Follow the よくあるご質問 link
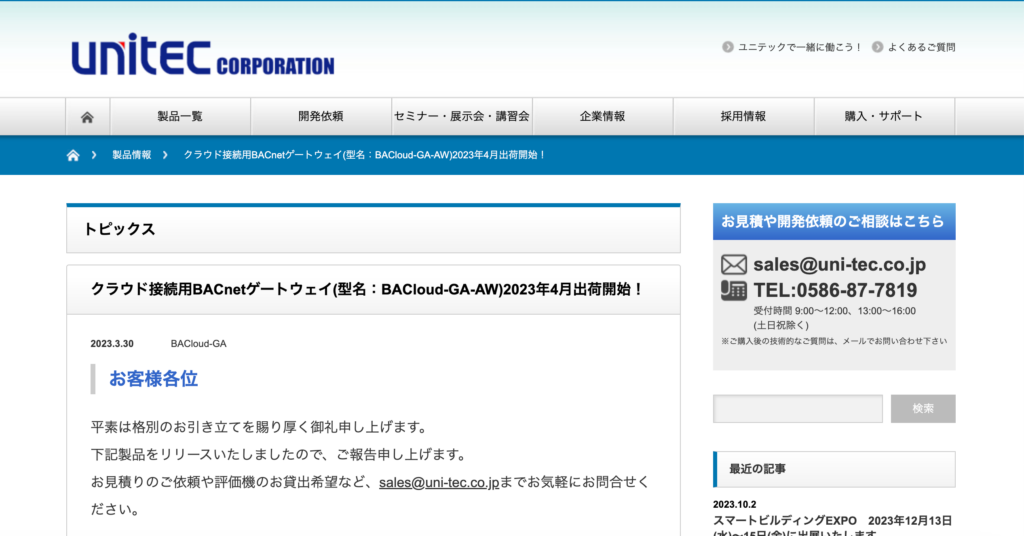 (921, 47)
